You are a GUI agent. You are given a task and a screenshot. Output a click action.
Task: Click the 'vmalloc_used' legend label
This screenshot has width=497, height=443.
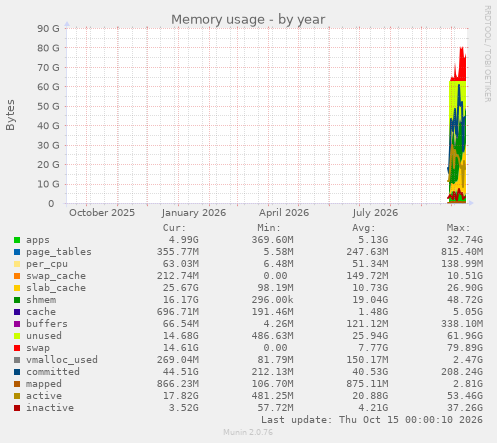(x=62, y=360)
